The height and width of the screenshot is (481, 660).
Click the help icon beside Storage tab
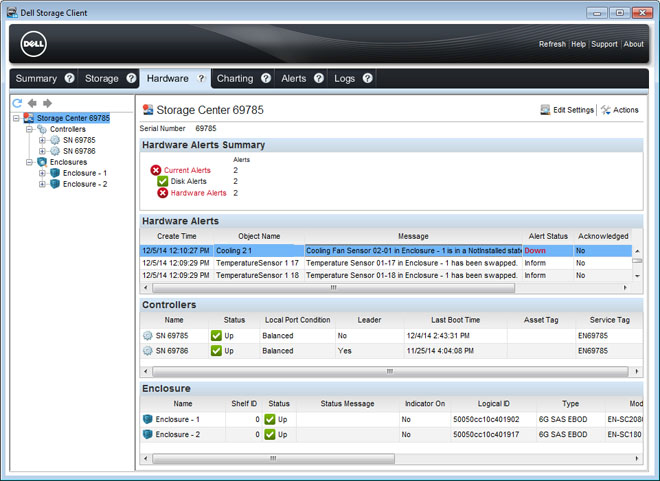131,78
